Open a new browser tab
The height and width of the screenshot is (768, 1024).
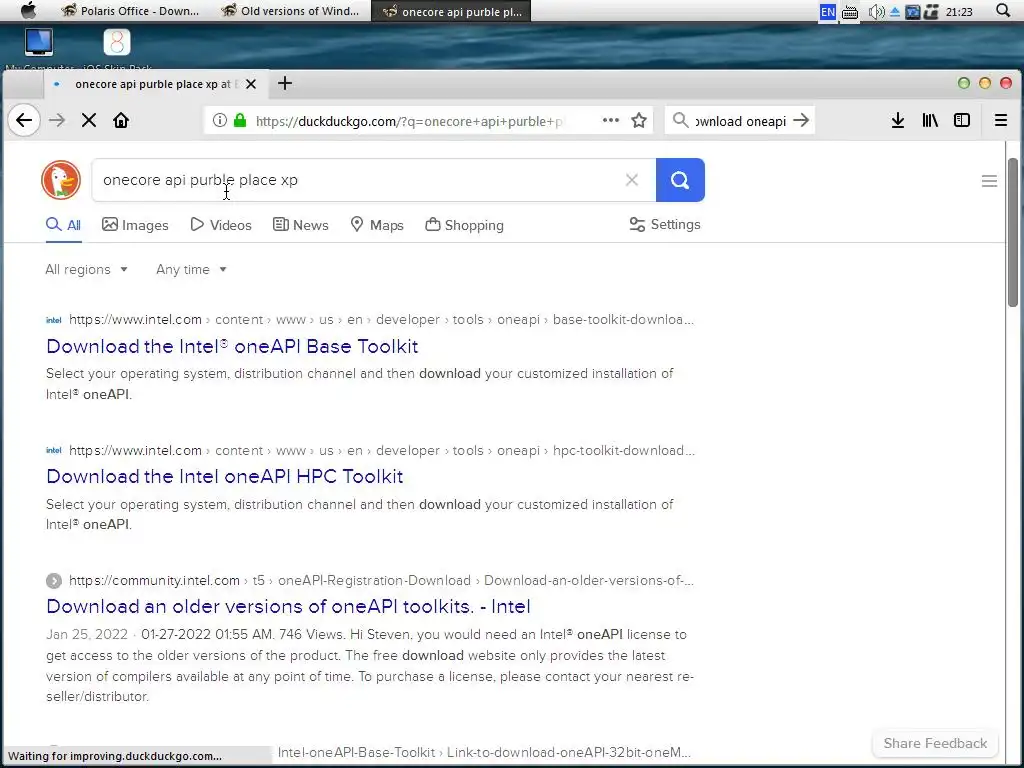[x=285, y=83]
